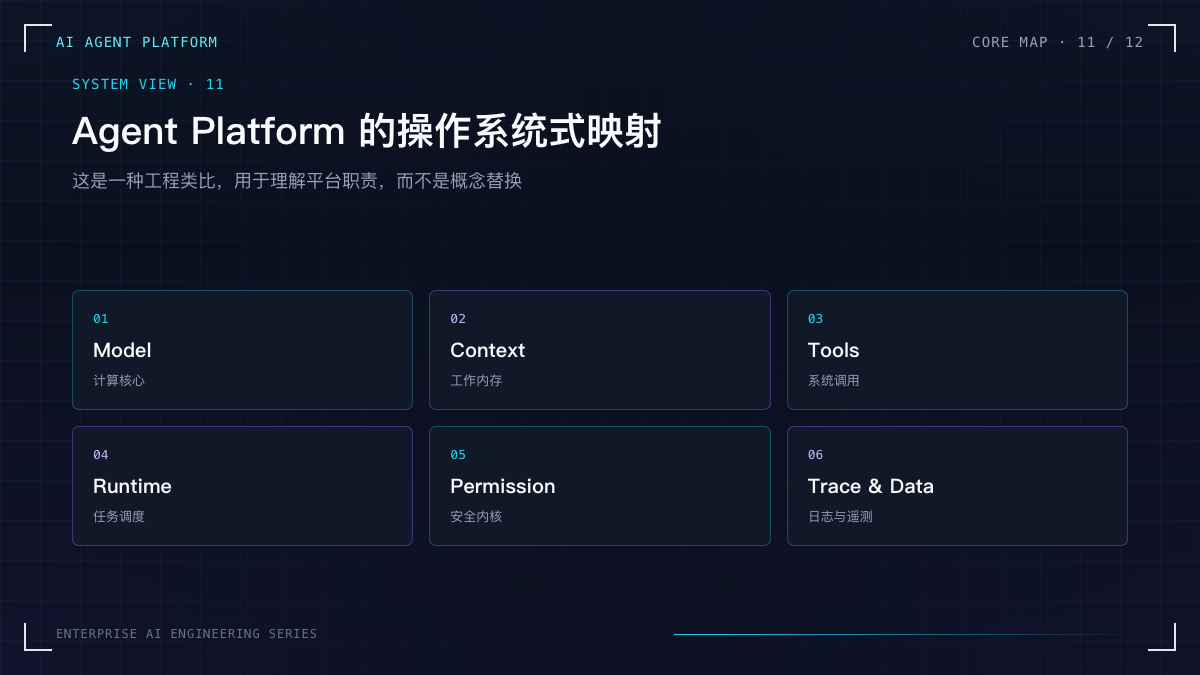Viewport: 1200px width, 675px height.
Task: Click the SYSTEM VIEW · 11 label
Action: (x=148, y=84)
